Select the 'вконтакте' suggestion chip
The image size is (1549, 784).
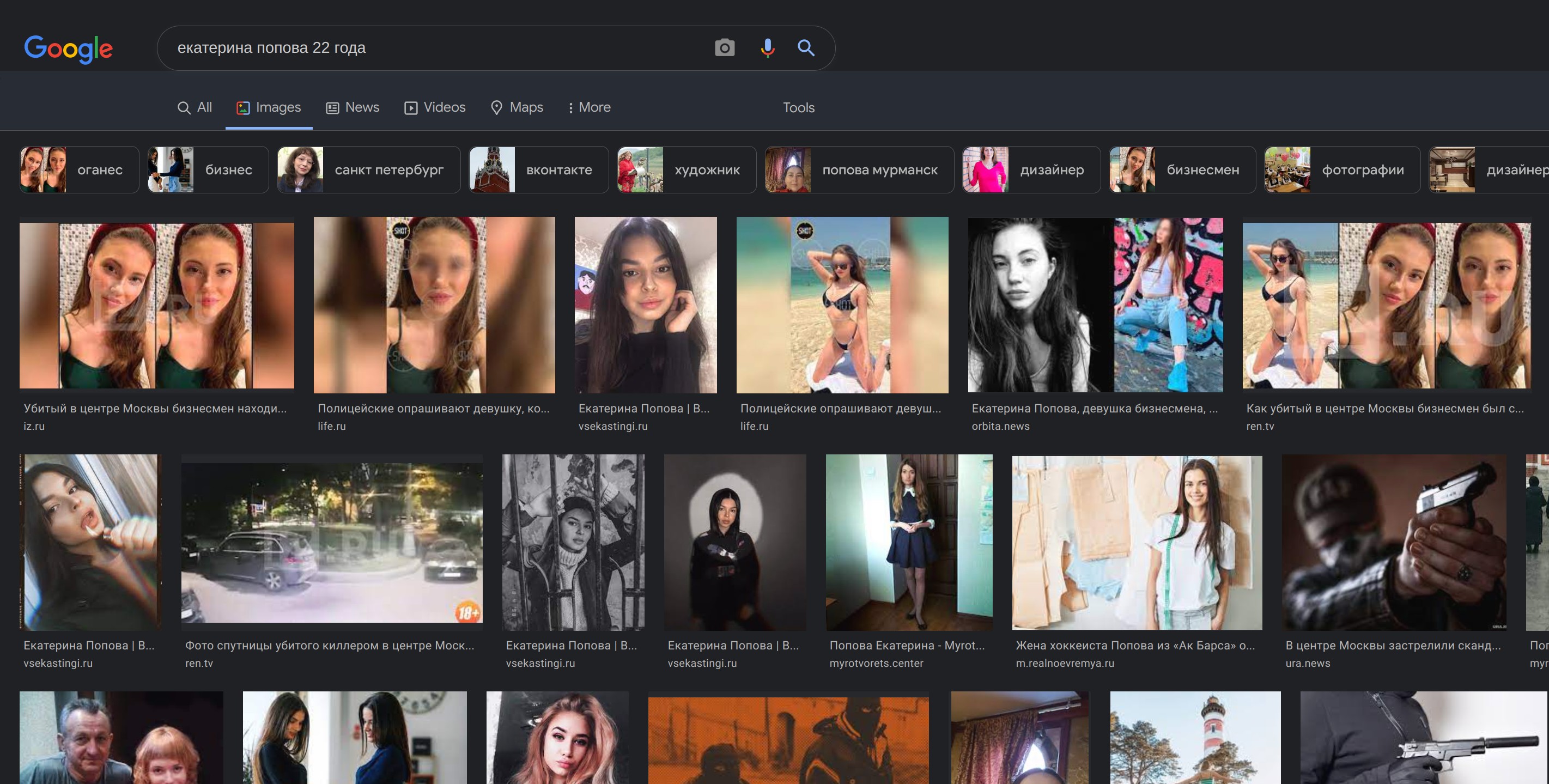coord(538,170)
